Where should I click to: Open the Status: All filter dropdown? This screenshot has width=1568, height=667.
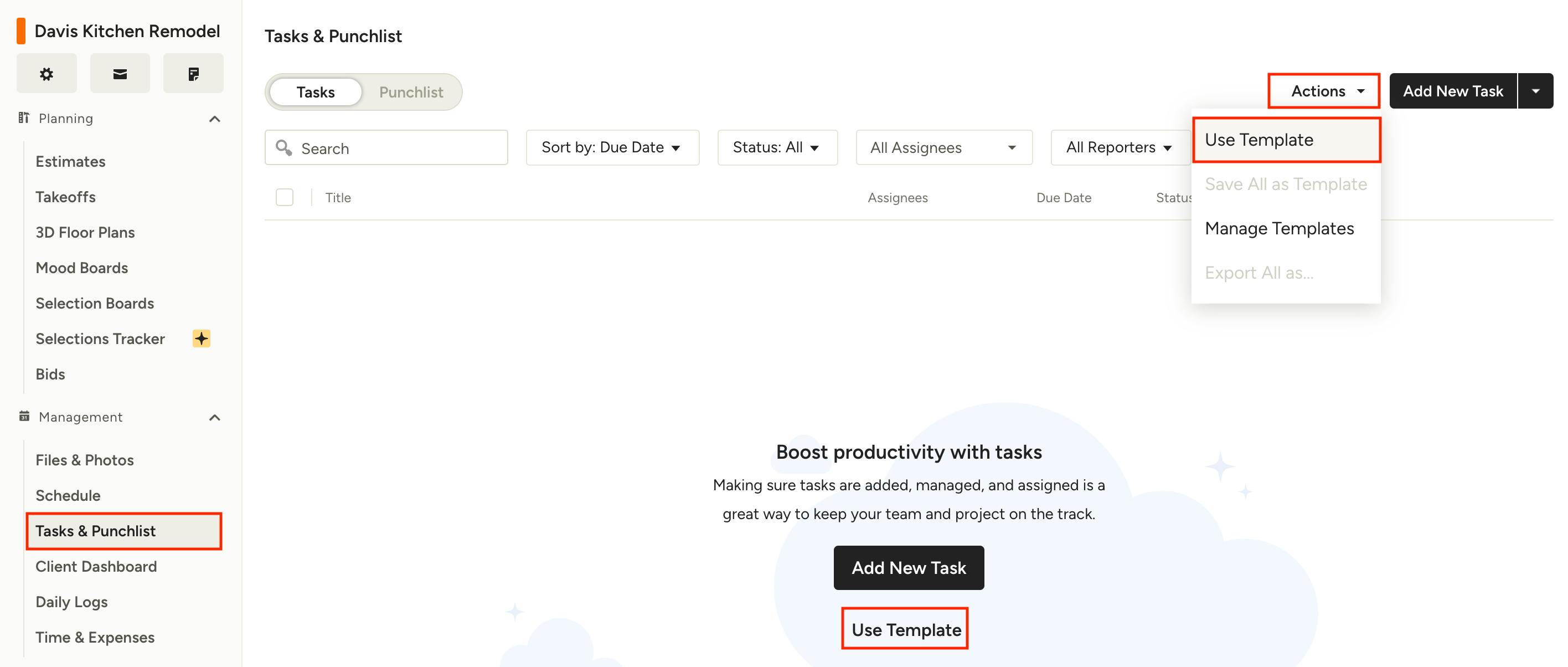[x=777, y=147]
